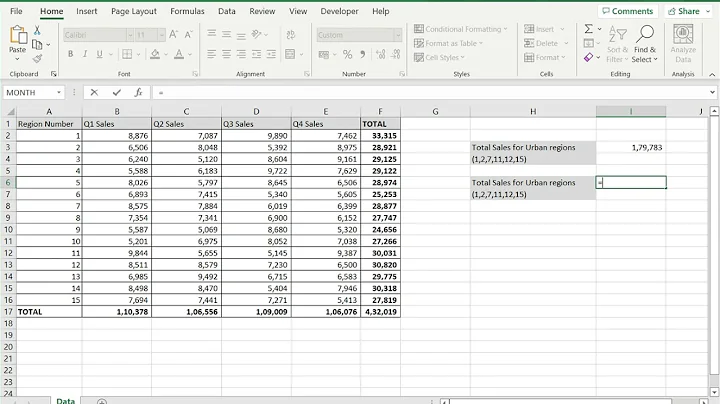Image resolution: width=720 pixels, height=404 pixels.
Task: Open the Name Box dropdown arrow
Action: click(x=59, y=92)
